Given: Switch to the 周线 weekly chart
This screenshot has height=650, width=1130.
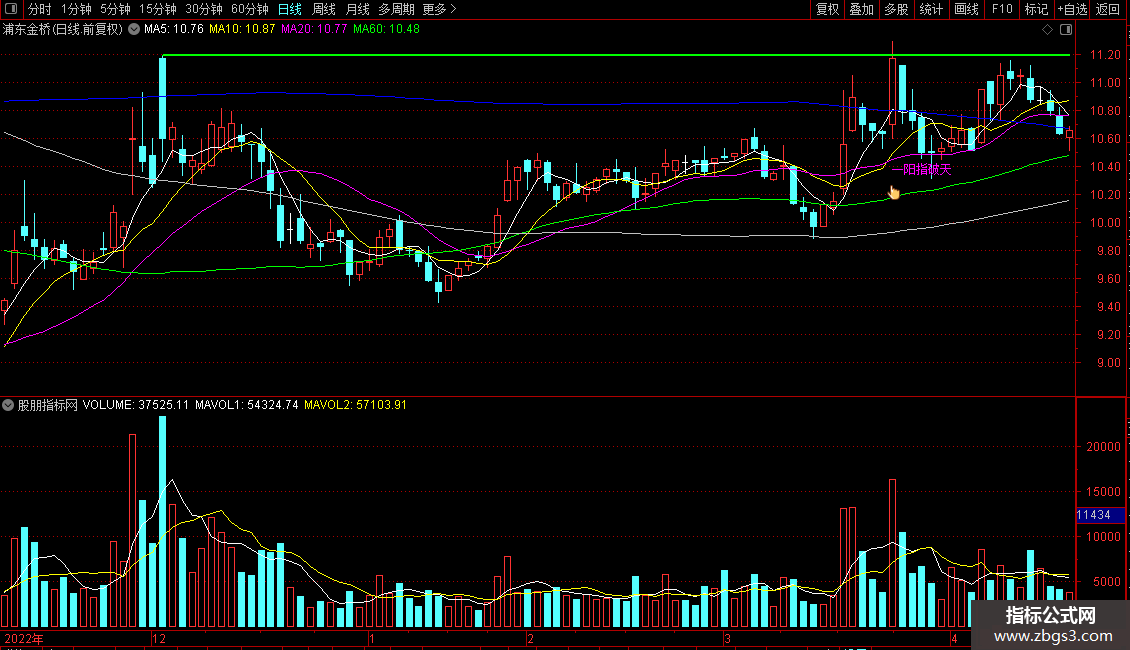Looking at the screenshot, I should 324,9.
